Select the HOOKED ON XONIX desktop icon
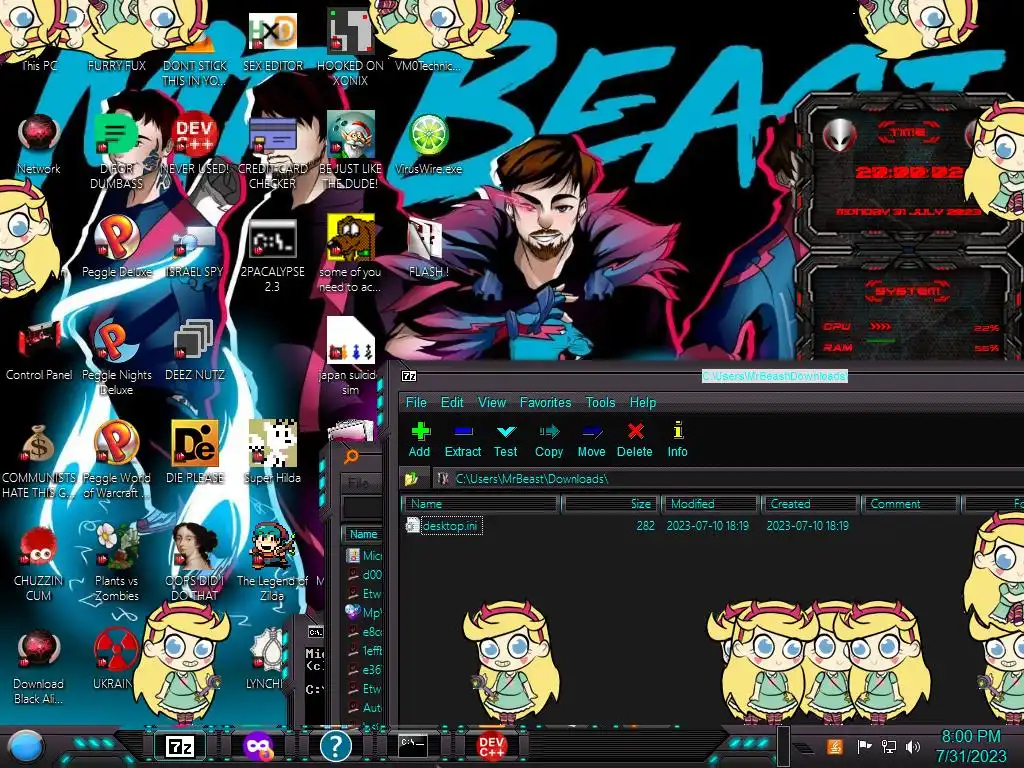Screen dimensions: 1024x768 point(350,46)
